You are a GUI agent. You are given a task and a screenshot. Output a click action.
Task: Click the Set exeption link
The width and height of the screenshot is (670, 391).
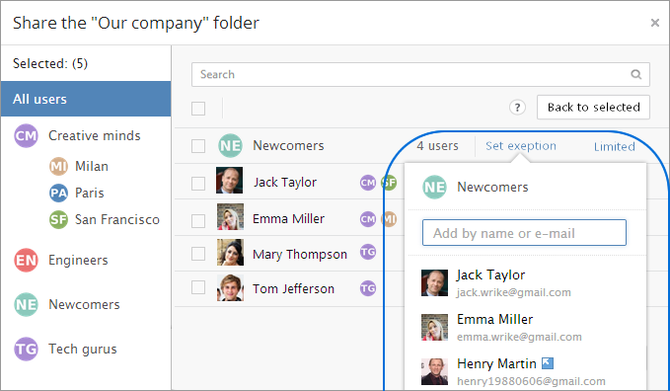520,146
